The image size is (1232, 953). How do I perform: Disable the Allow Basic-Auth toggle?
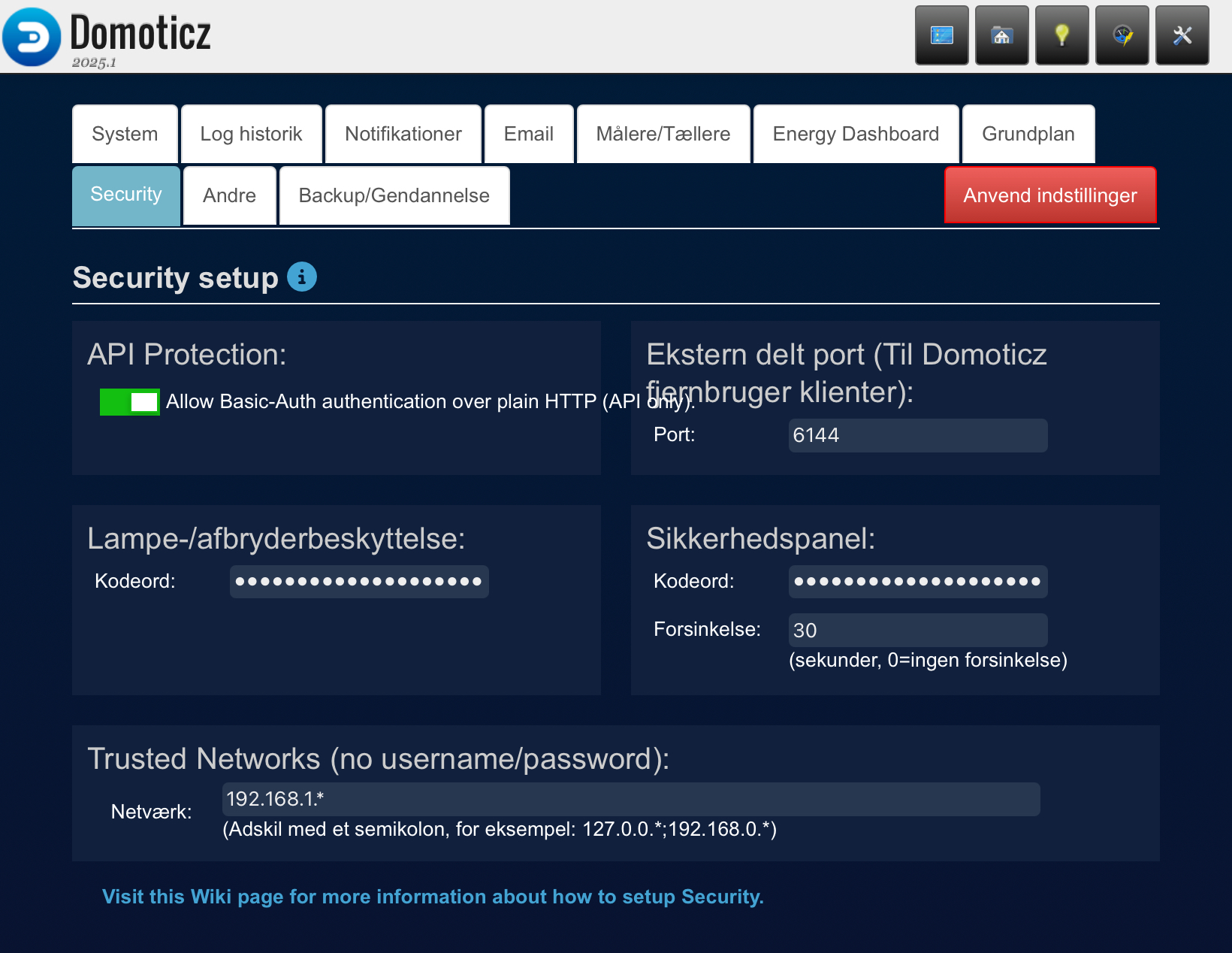pos(130,402)
